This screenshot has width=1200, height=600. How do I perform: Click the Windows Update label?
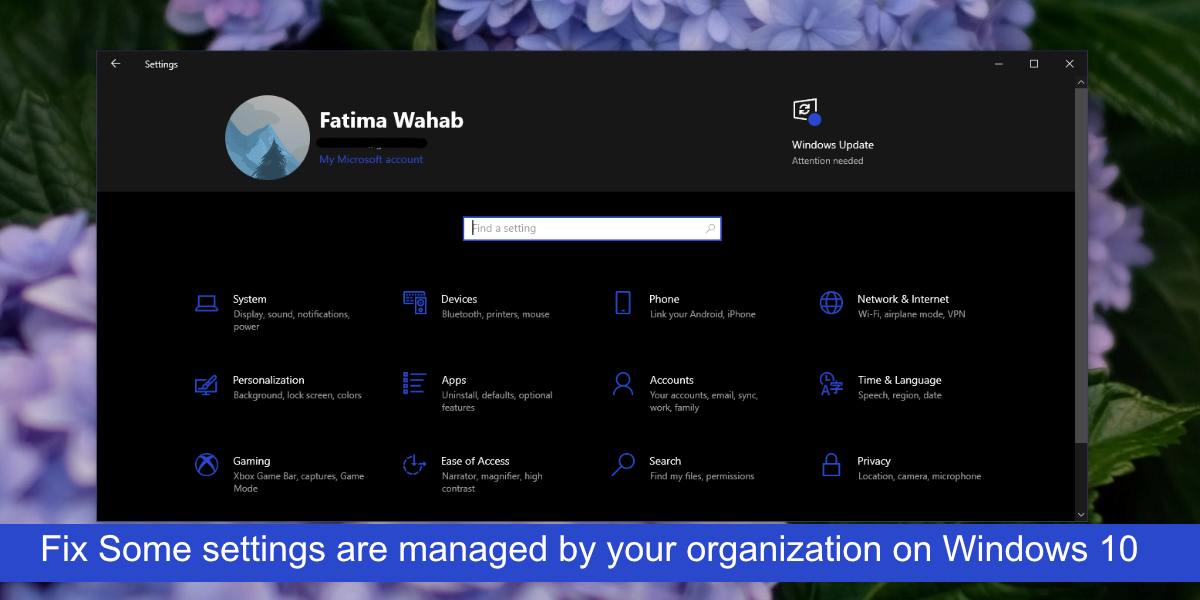[x=833, y=145]
